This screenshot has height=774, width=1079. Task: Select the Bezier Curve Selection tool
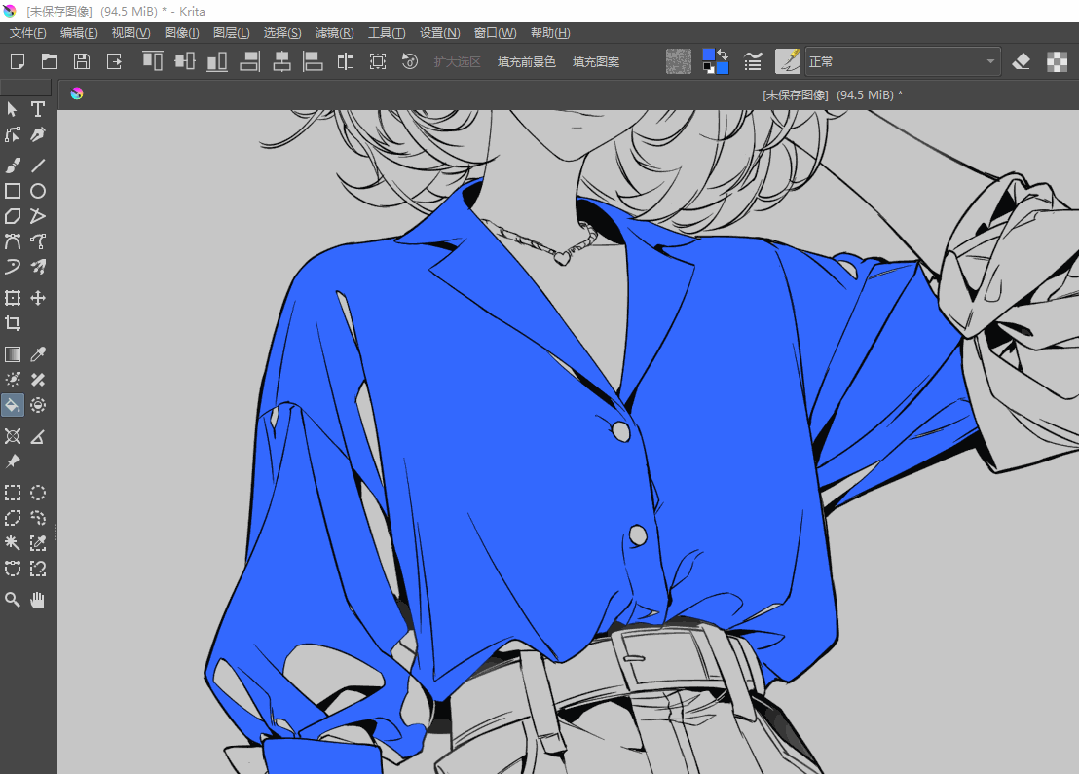tap(12, 568)
